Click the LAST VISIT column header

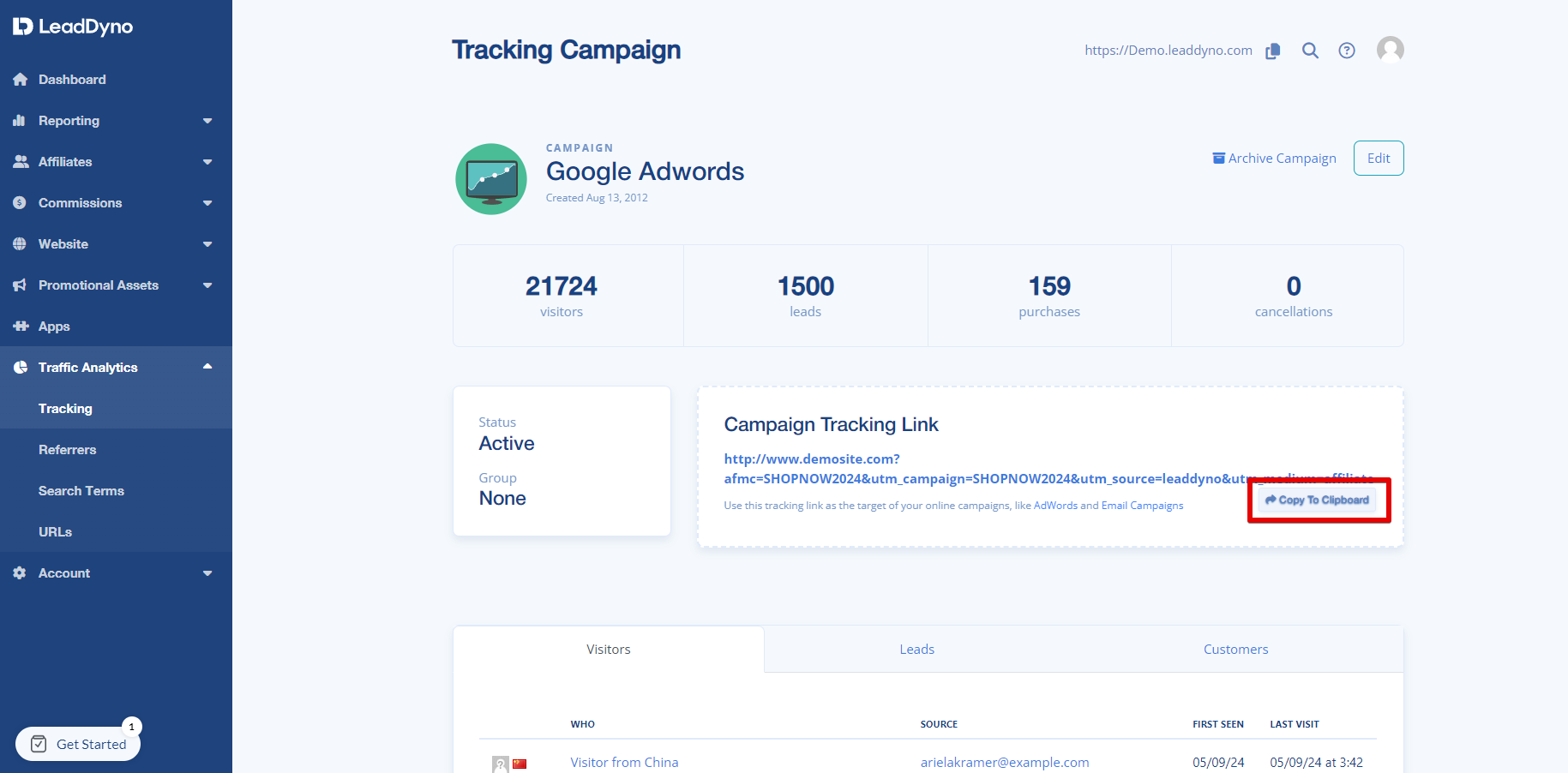[x=1295, y=724]
